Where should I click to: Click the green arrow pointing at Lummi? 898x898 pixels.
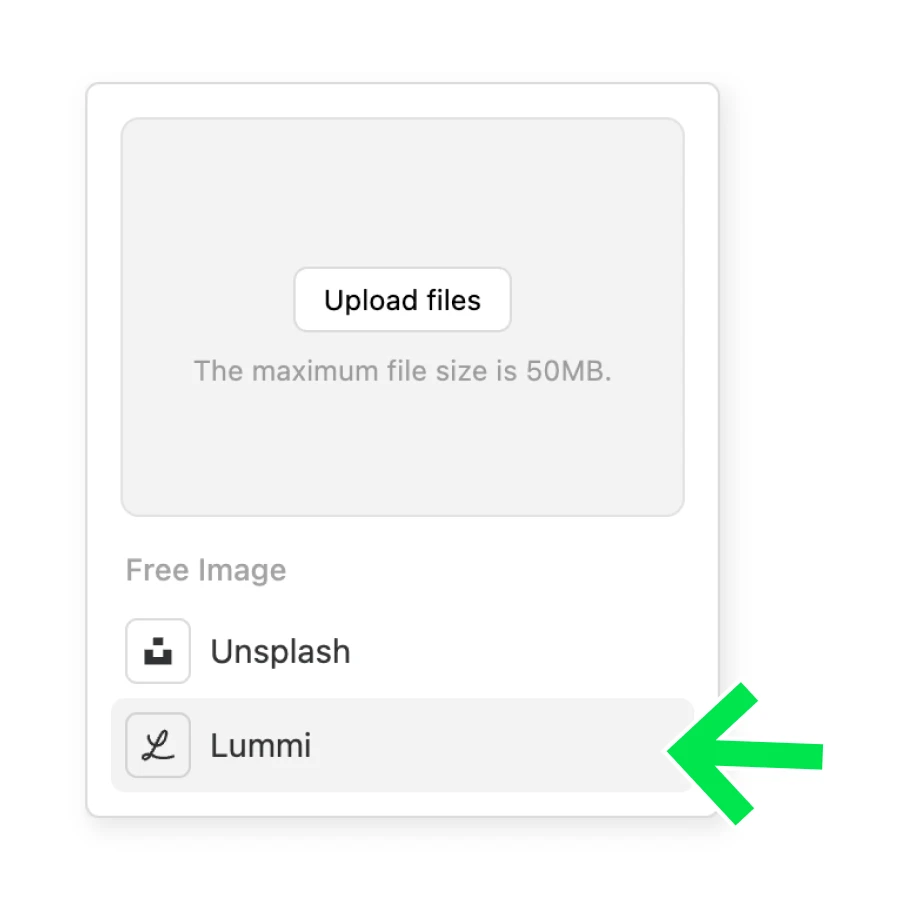(745, 753)
